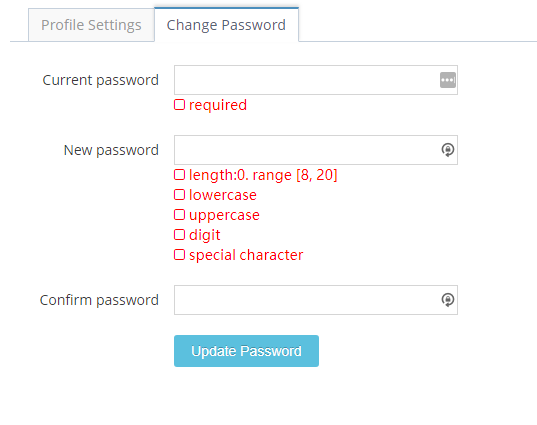Image resolution: width=537 pixels, height=425 pixels.
Task: Switch to the Profile Settings tab
Action: [91, 25]
